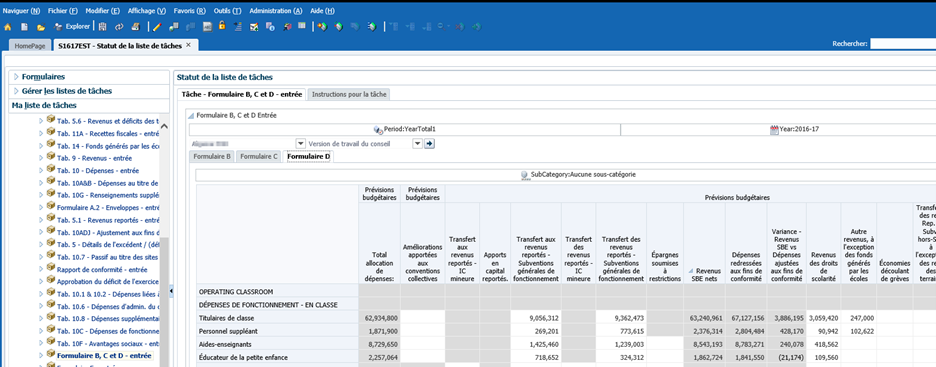Click the padlock lock icon

point(222,26)
